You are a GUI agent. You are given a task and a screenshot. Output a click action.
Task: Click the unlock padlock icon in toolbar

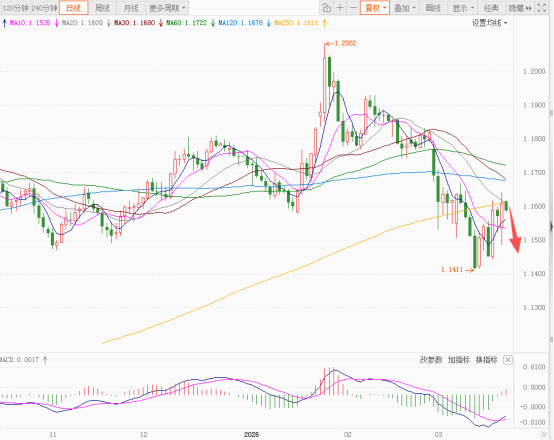(326, 8)
